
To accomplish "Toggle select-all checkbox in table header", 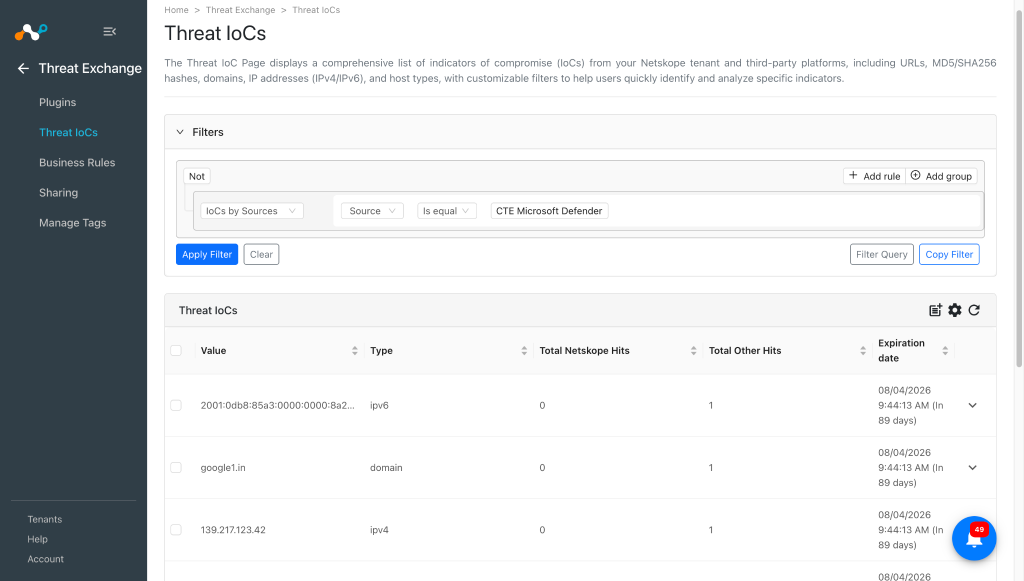I will click(176, 351).
